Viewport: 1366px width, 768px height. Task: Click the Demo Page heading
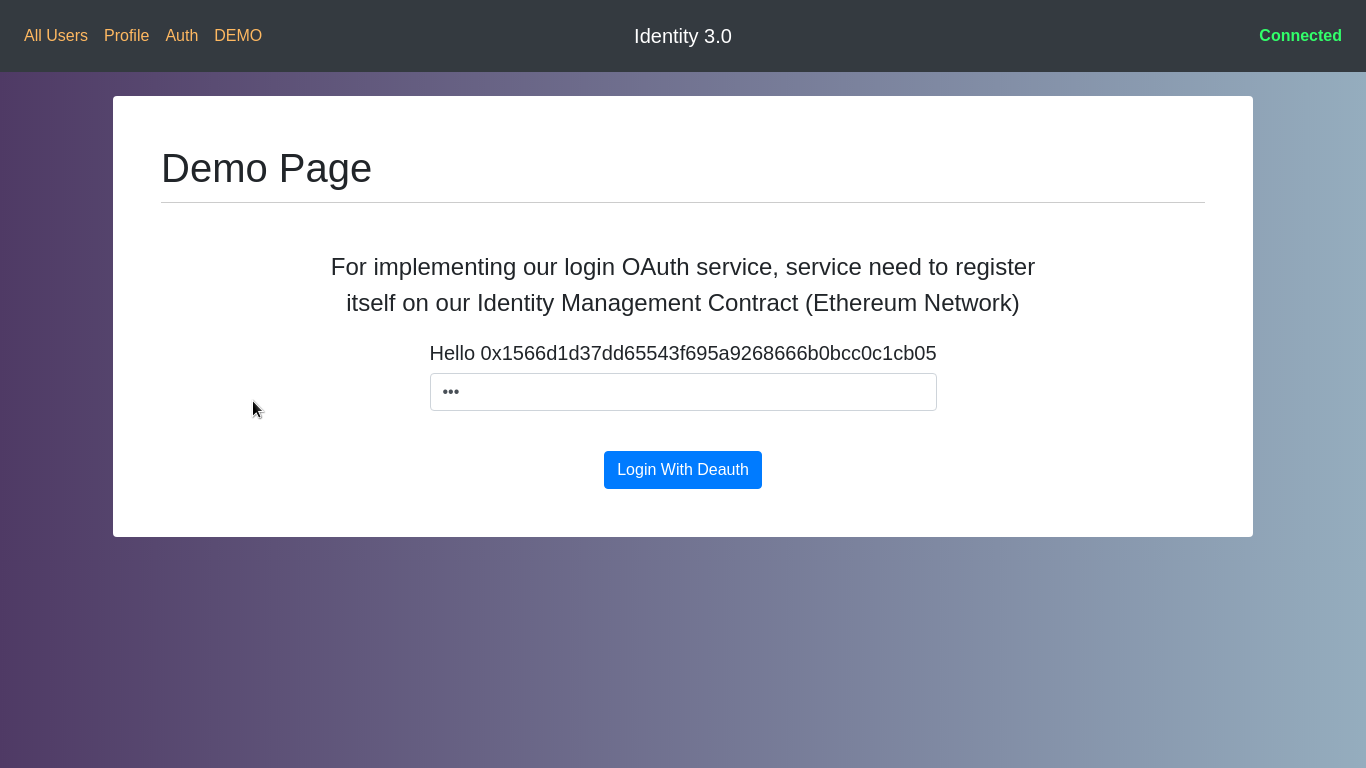pos(266,168)
